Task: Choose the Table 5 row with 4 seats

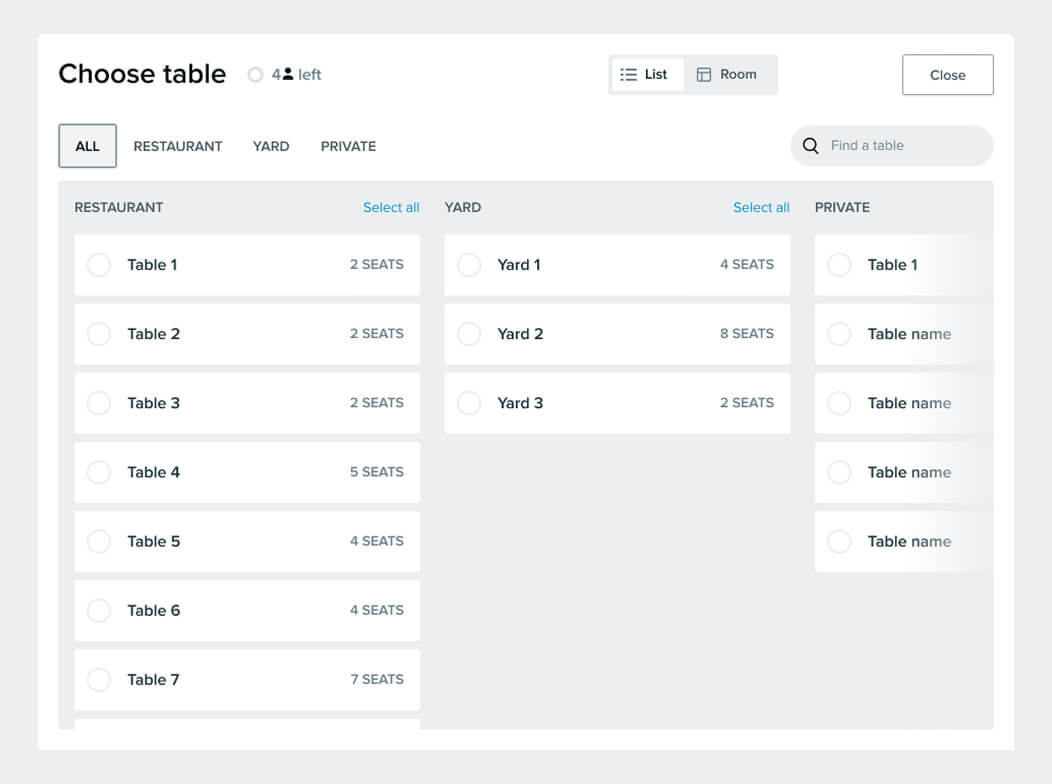Action: pyautogui.click(x=247, y=541)
